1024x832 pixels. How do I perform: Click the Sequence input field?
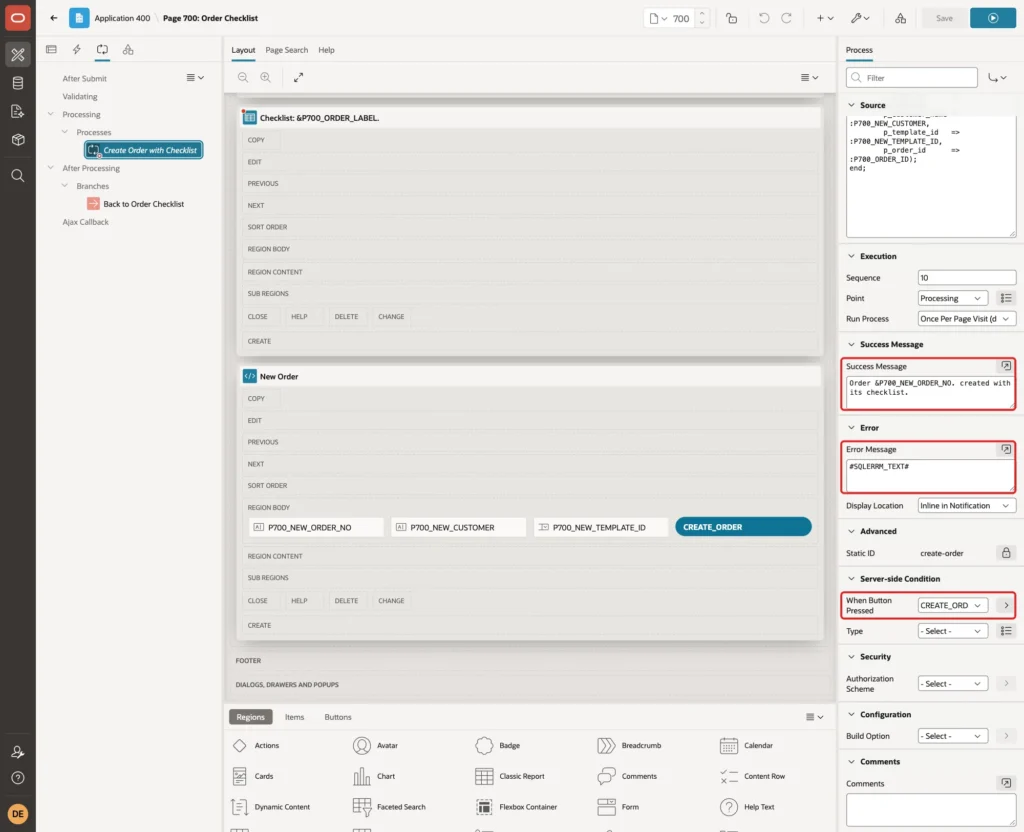(x=967, y=278)
